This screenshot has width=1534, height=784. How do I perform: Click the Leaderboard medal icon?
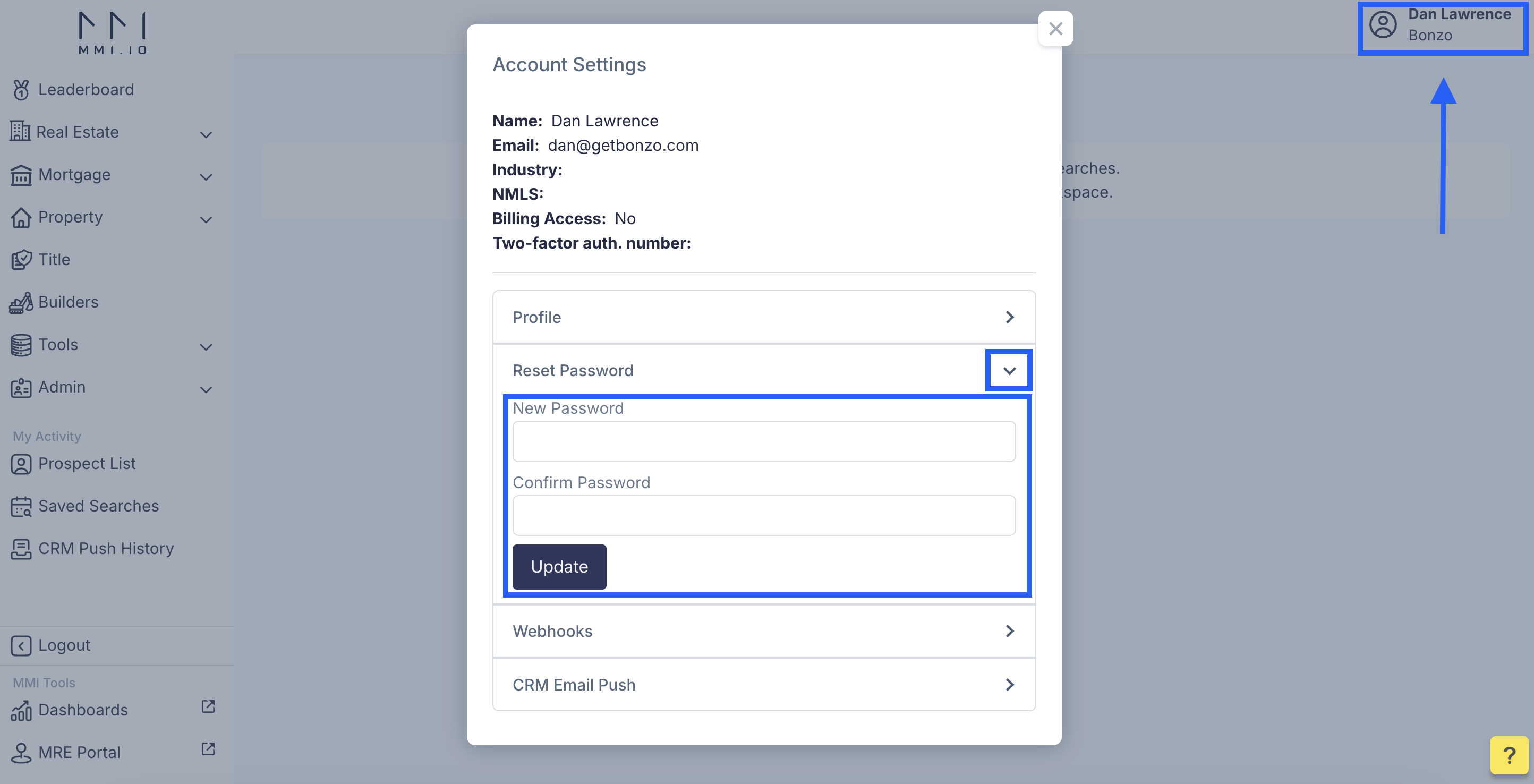21,90
